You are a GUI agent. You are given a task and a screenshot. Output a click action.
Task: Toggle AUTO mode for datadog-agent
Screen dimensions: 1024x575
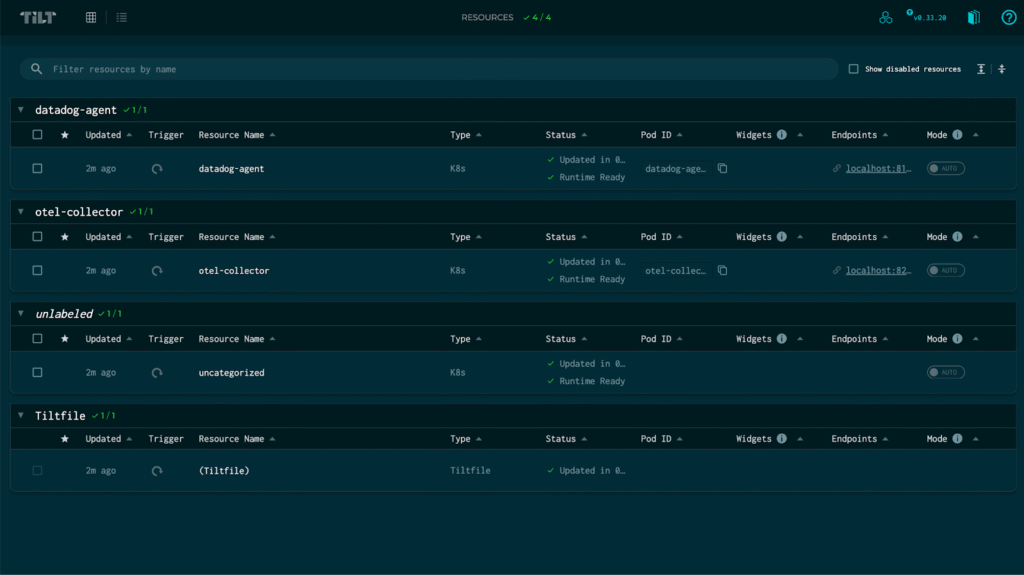(x=946, y=169)
